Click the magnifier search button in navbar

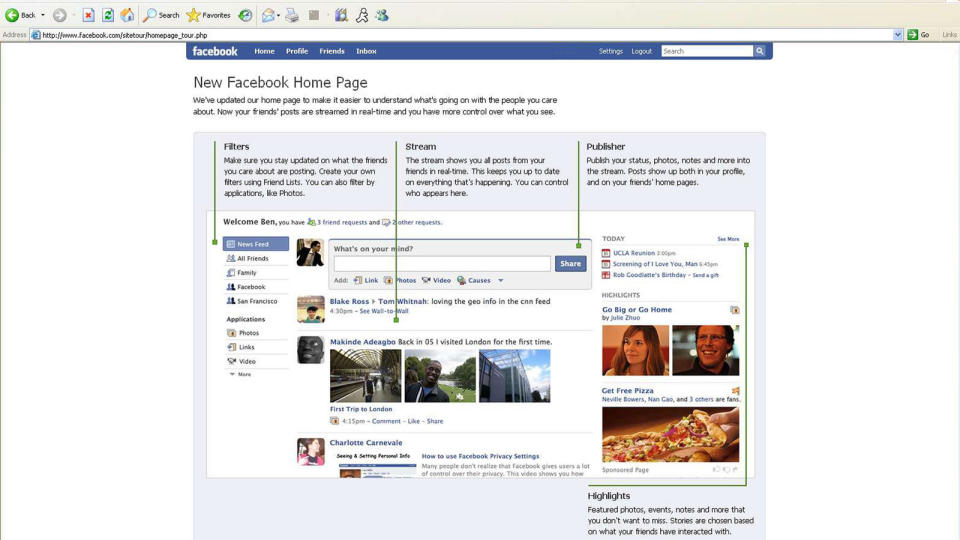(x=760, y=51)
